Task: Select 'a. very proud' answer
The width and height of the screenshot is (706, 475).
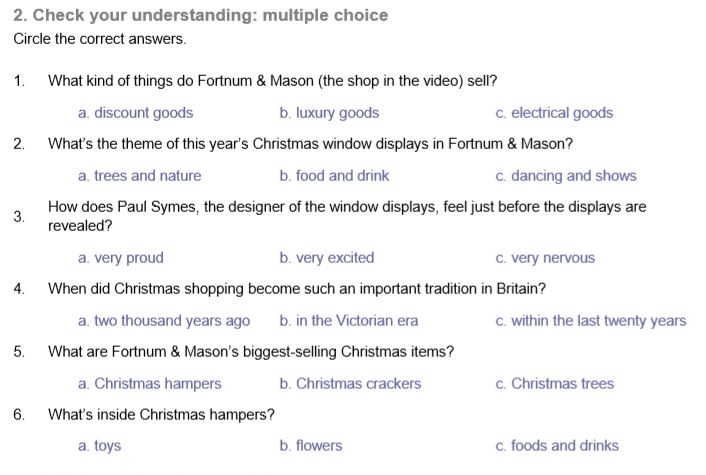Action: (120, 258)
